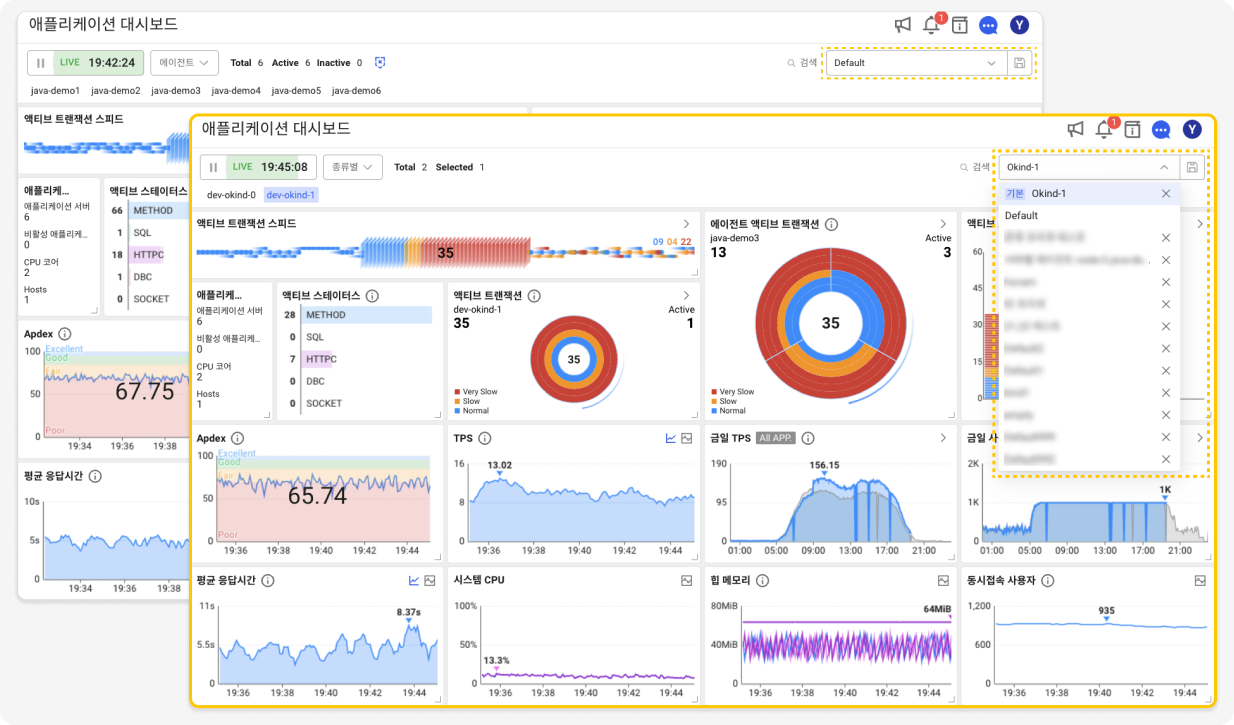This screenshot has height=725, width=1234.
Task: Select java-demo2 agent in back window
Action: click(116, 91)
